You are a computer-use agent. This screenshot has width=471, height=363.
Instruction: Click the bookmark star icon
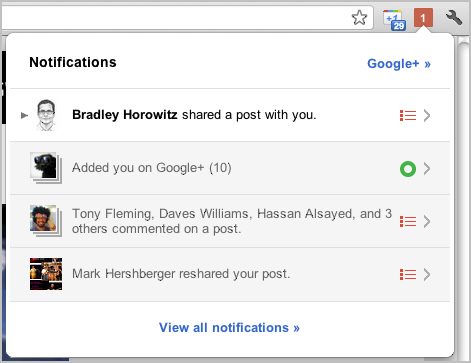coord(359,18)
